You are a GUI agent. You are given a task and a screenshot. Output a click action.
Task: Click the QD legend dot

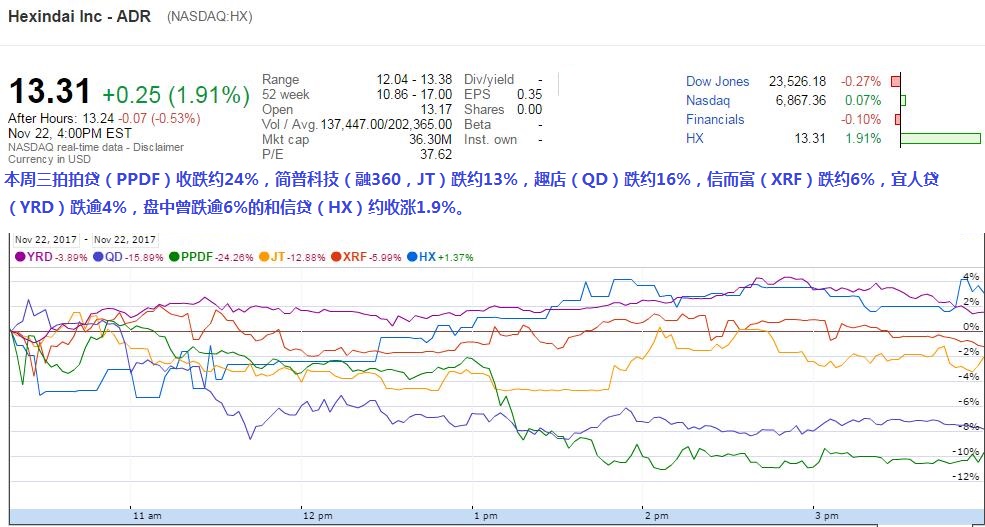[97, 257]
